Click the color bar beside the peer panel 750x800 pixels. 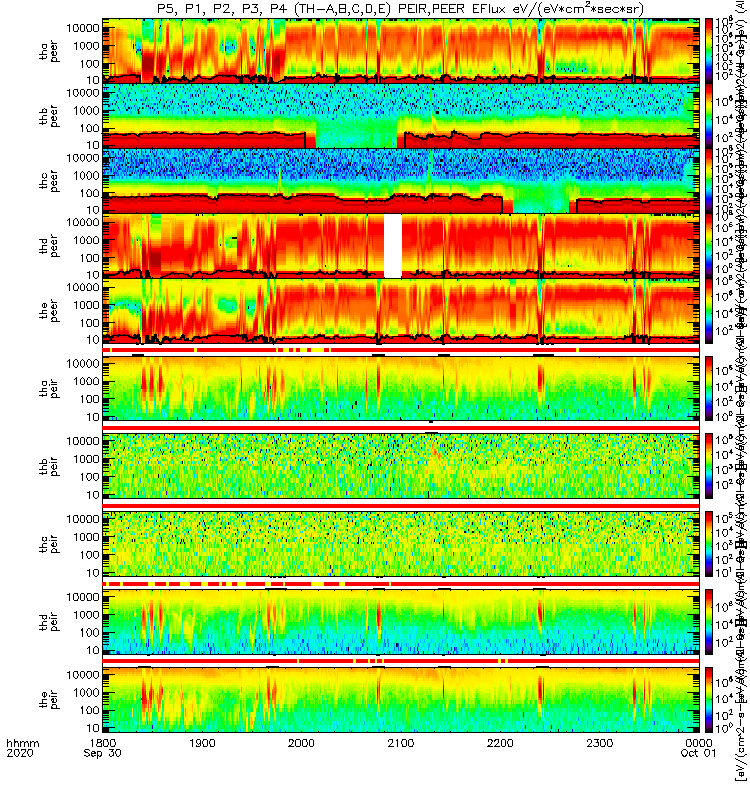[x=709, y=311]
